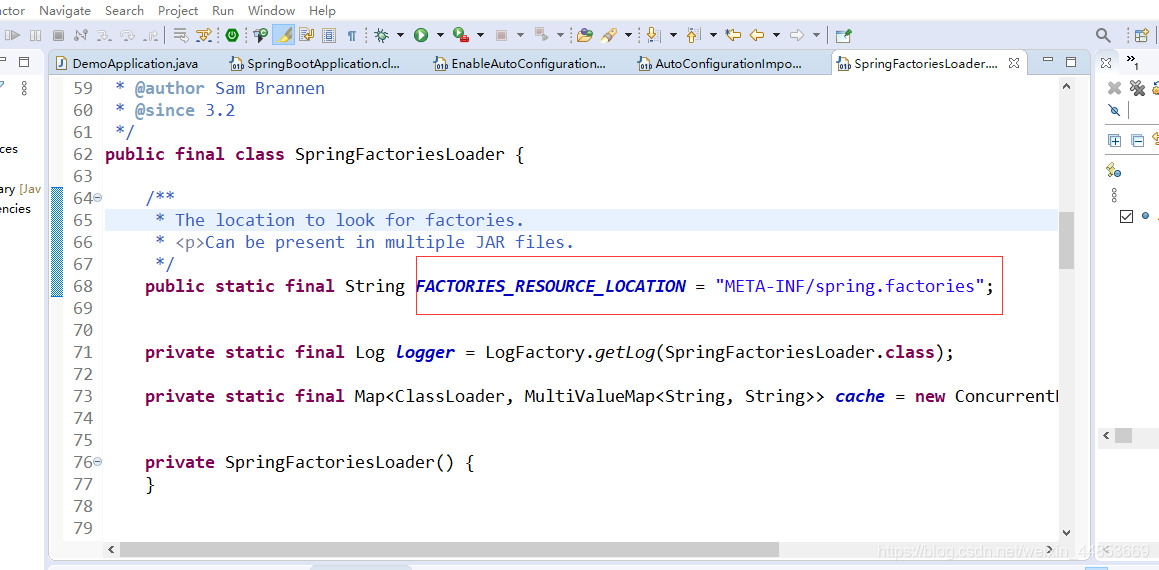This screenshot has height=570, width=1159.
Task: Click the Drop to Frame icon
Action: click(181, 35)
